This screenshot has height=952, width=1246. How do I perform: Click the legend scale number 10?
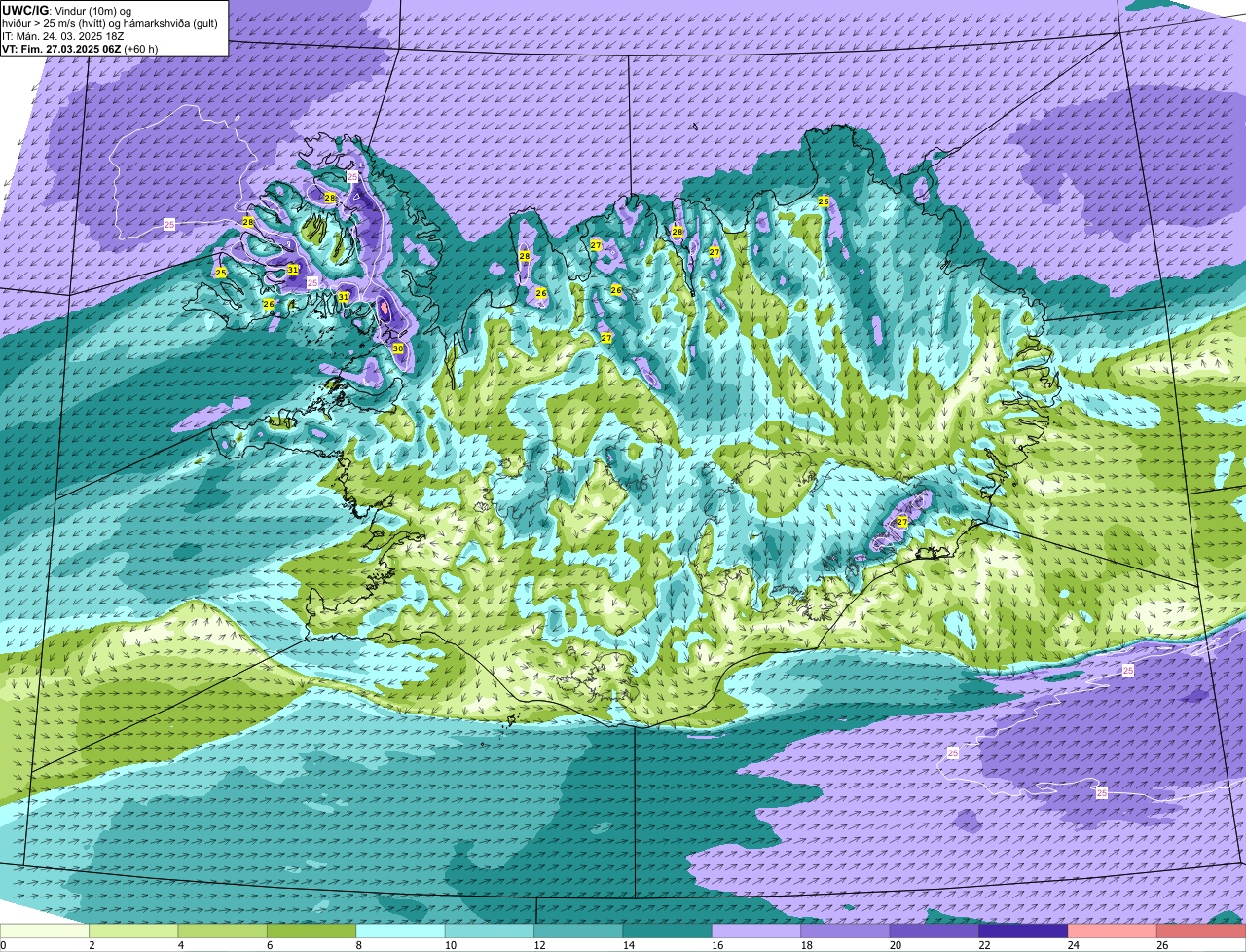(450, 945)
